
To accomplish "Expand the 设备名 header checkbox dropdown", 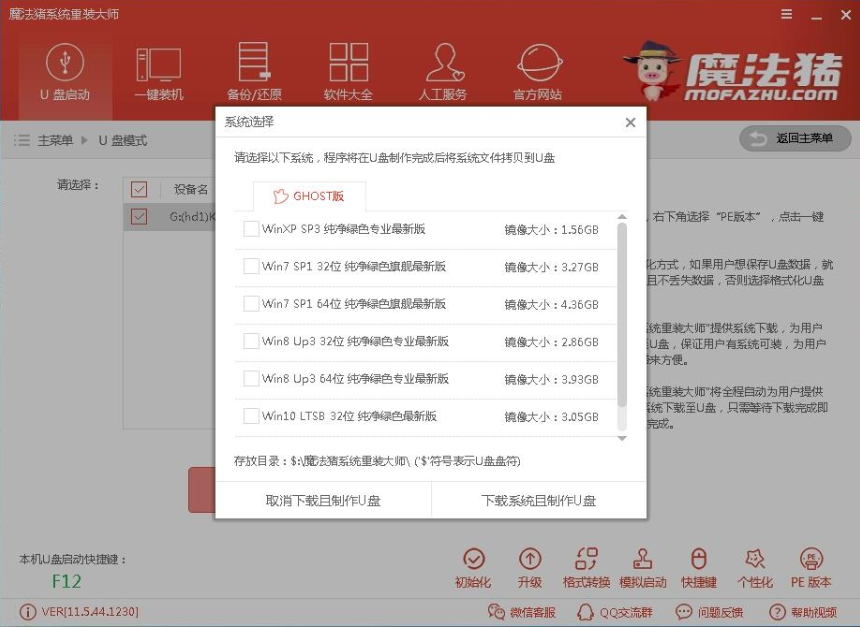I will [x=141, y=189].
